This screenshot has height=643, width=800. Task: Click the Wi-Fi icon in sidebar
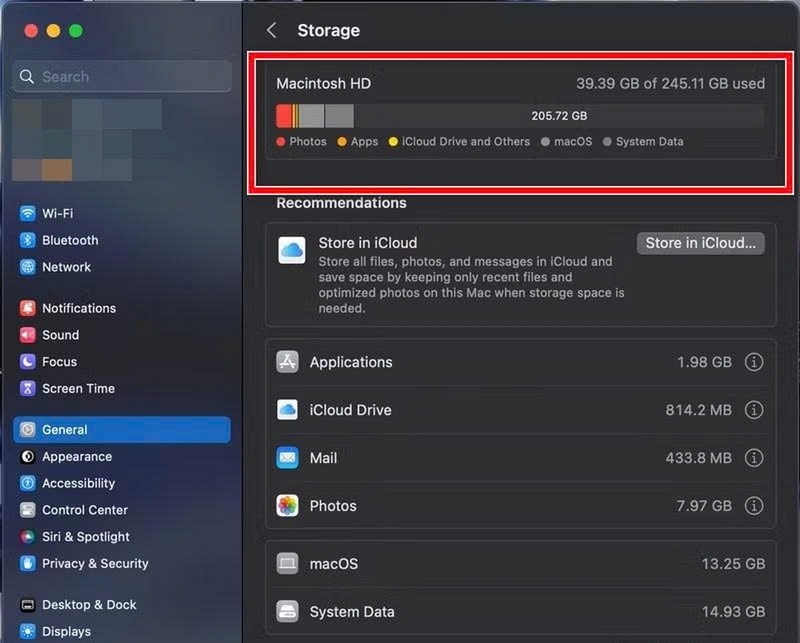[x=28, y=213]
